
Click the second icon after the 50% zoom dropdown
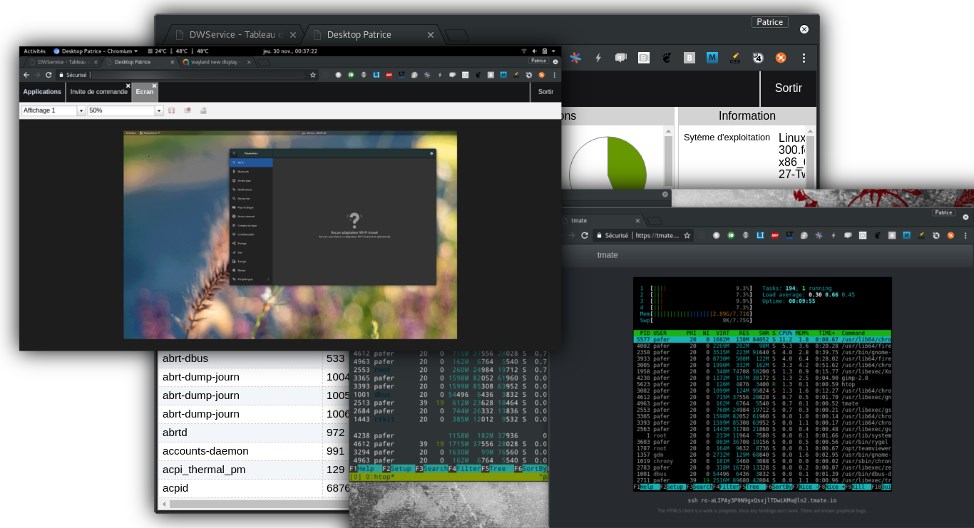coord(188,111)
